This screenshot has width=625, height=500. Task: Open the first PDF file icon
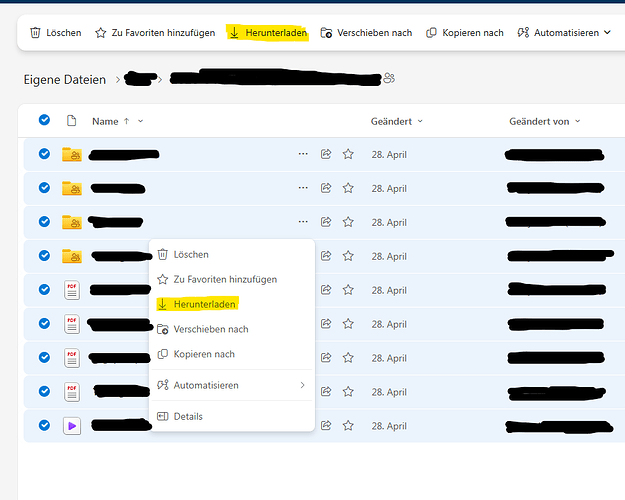pyautogui.click(x=72, y=290)
